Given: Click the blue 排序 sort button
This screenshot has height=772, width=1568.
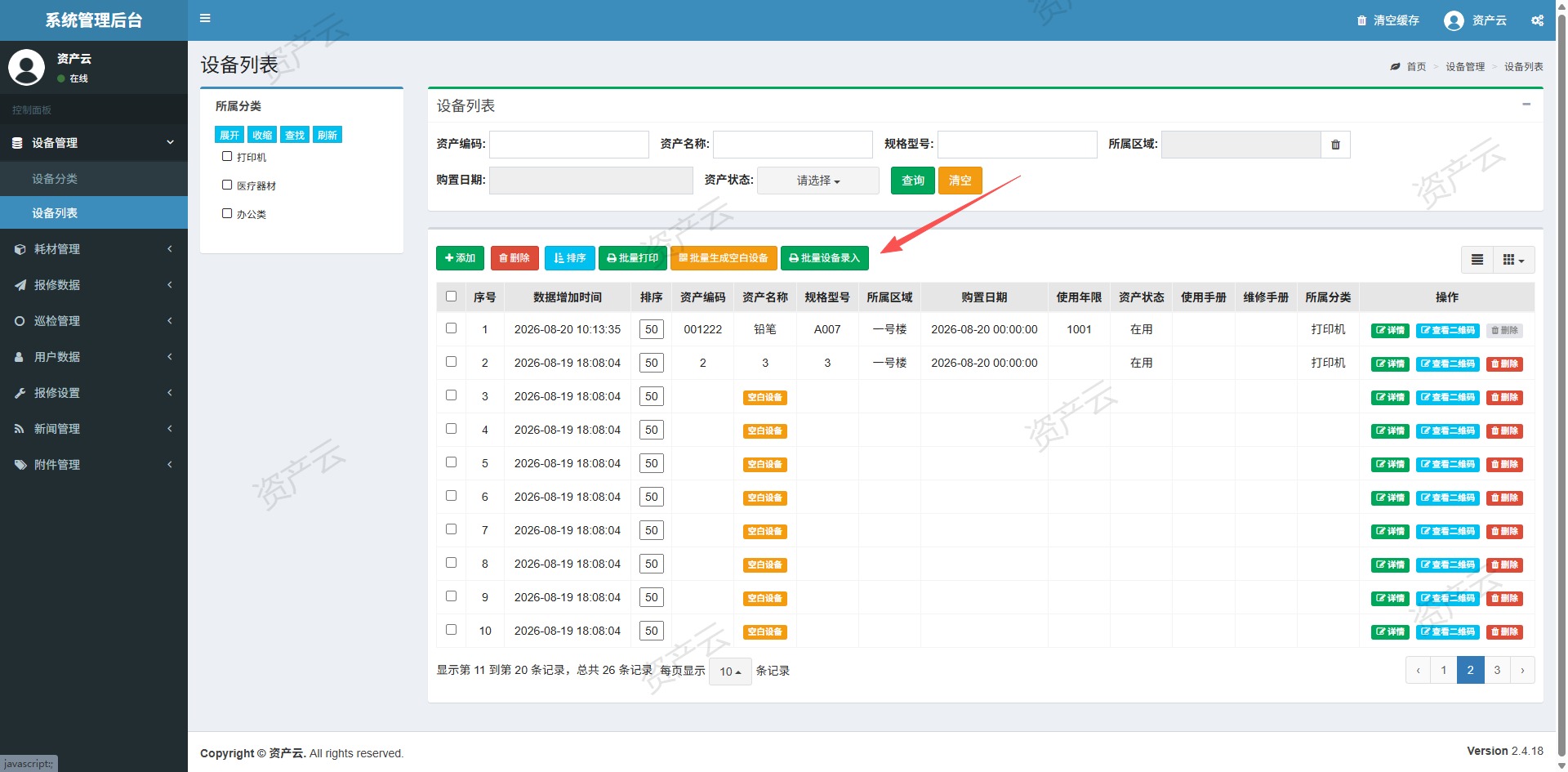Looking at the screenshot, I should (x=569, y=258).
